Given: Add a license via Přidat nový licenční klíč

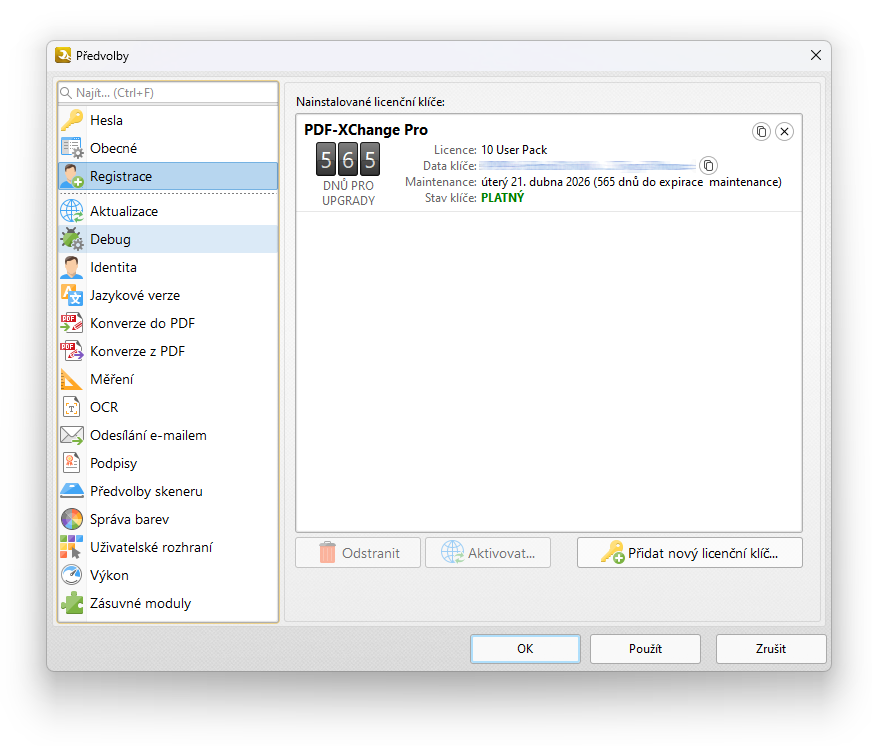Looking at the screenshot, I should click(x=690, y=552).
